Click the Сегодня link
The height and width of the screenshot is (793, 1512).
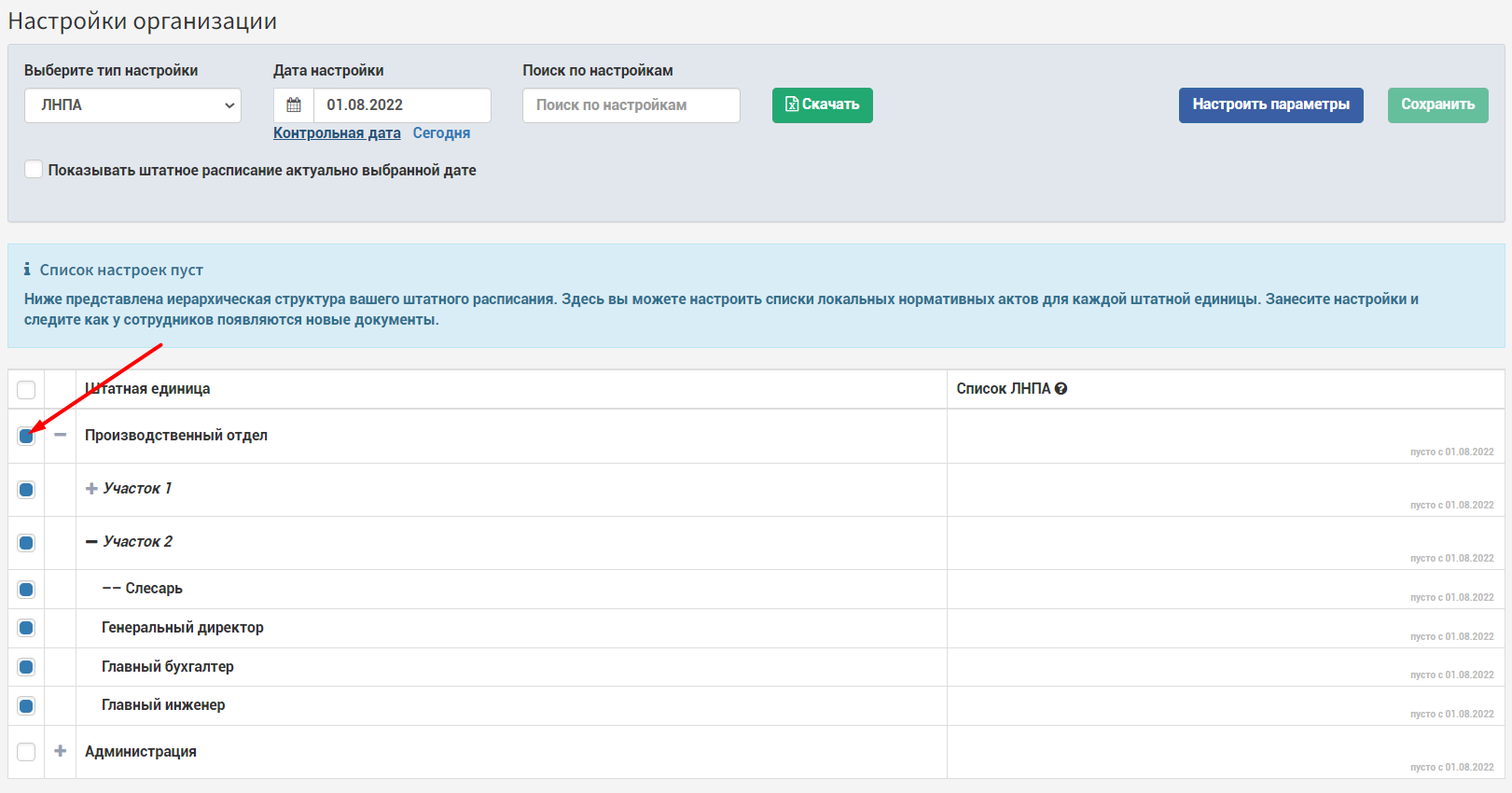tap(441, 133)
